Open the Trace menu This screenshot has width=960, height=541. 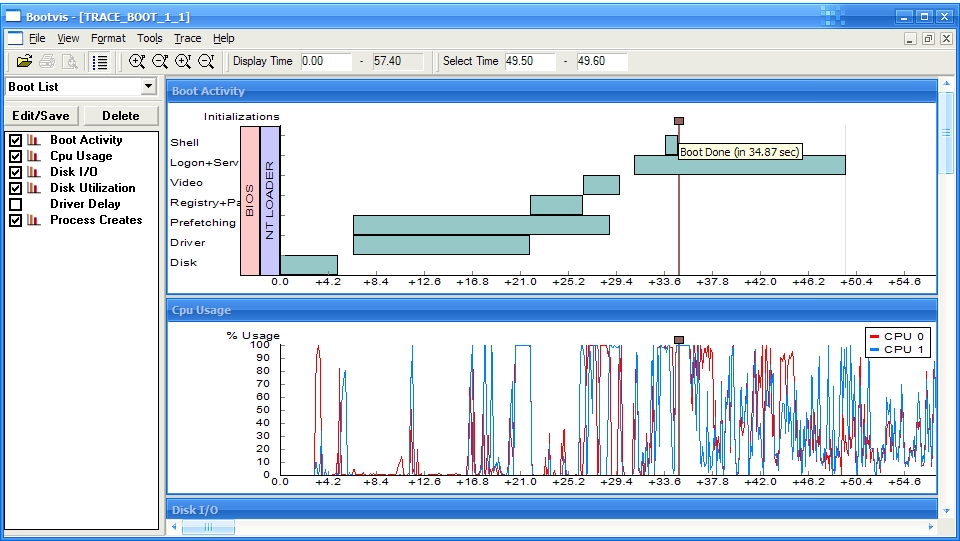[x=187, y=38]
